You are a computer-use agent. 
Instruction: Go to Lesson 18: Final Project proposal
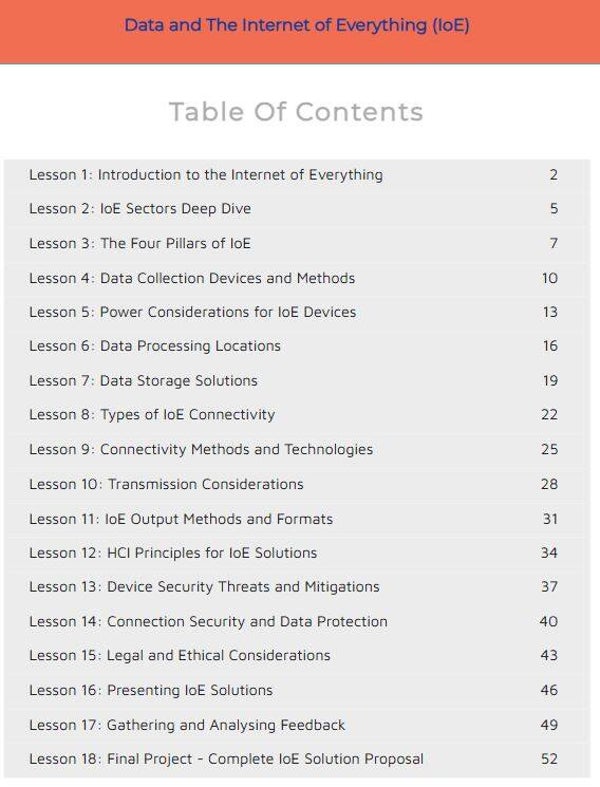(226, 759)
